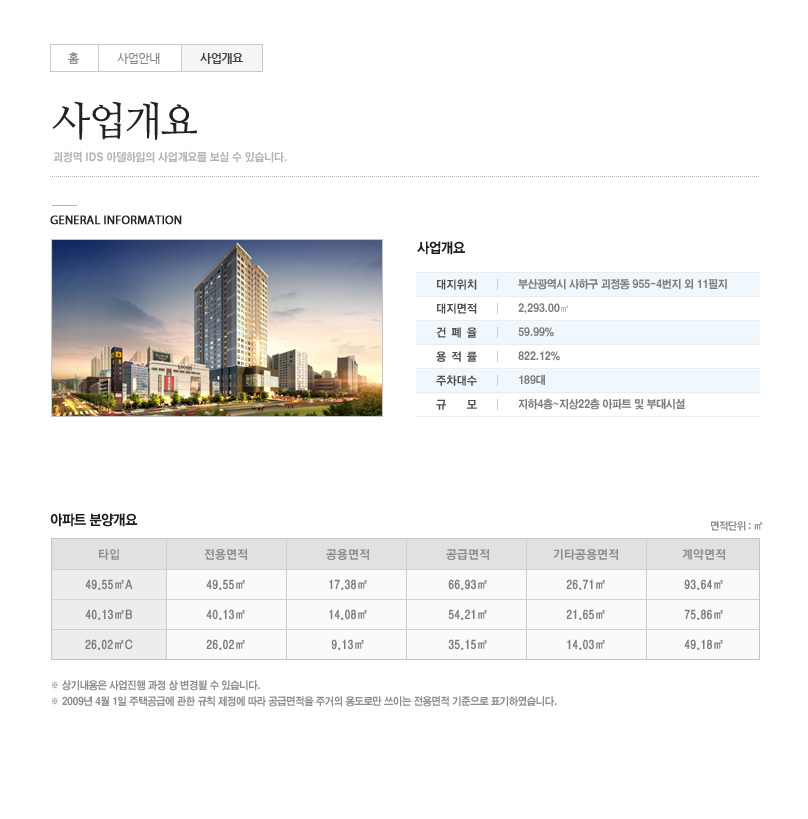Select the 35.15㎡ cell

(467, 645)
